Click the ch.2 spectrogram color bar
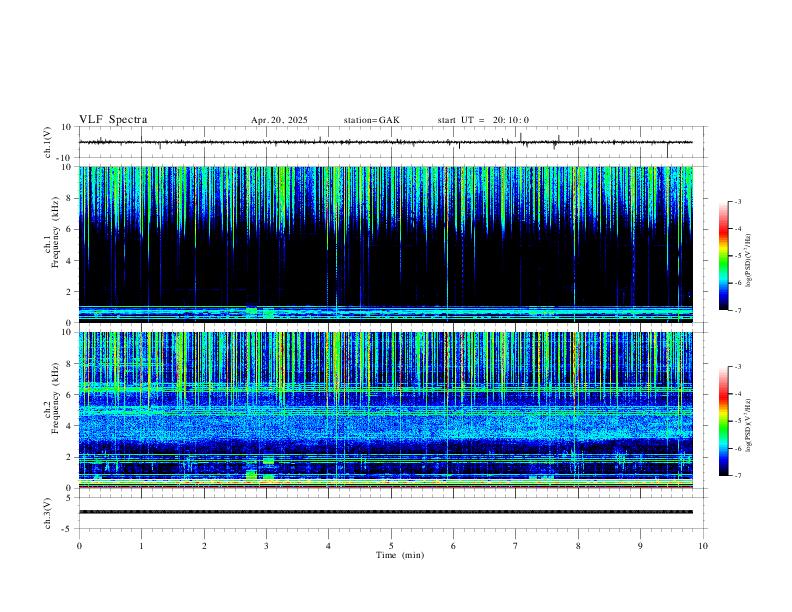 tap(723, 421)
